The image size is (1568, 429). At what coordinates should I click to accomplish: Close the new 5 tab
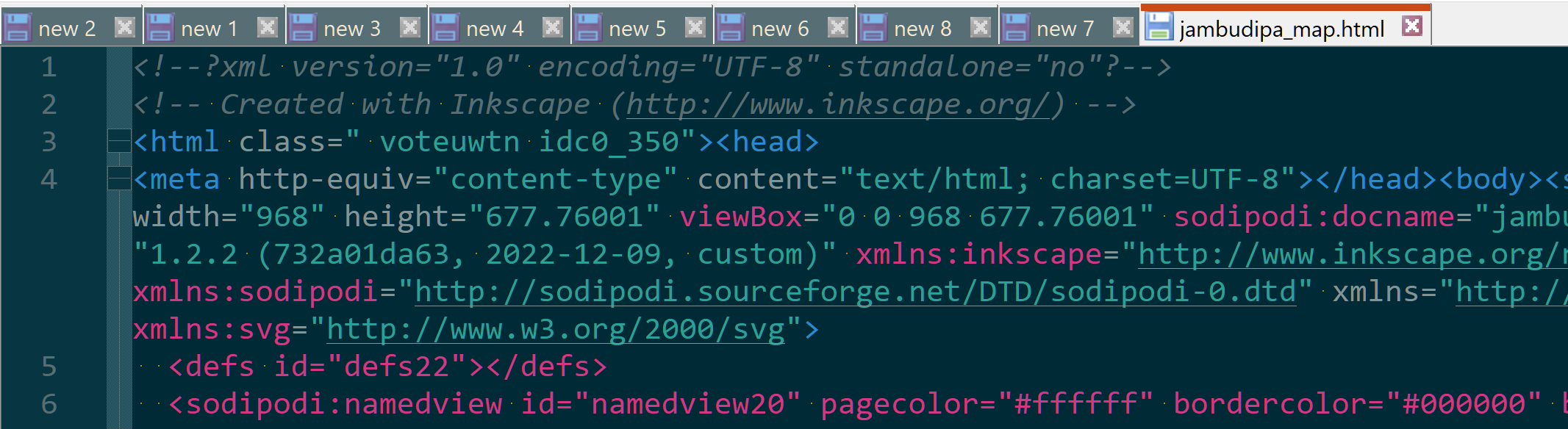pos(695,28)
